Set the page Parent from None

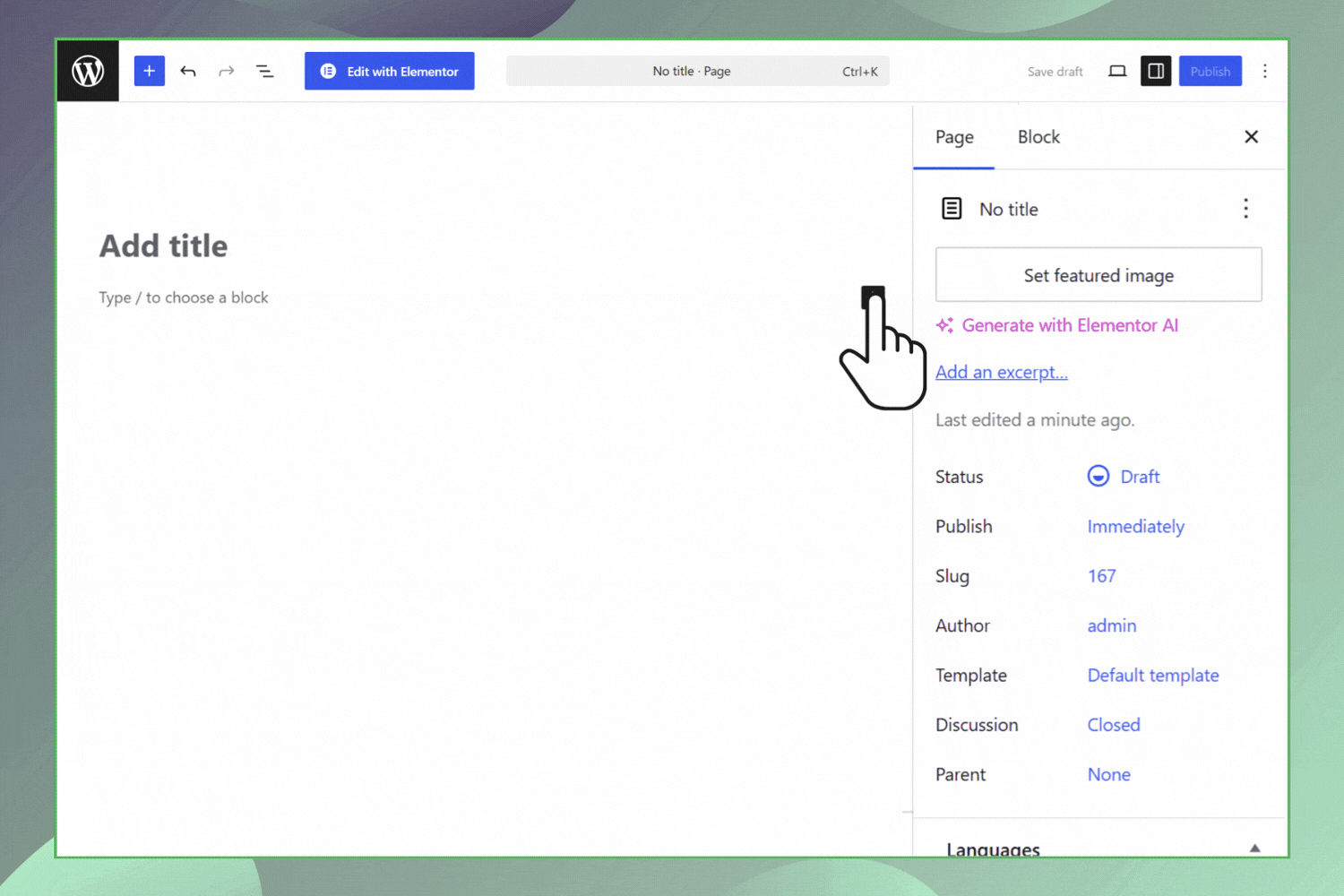click(1109, 774)
